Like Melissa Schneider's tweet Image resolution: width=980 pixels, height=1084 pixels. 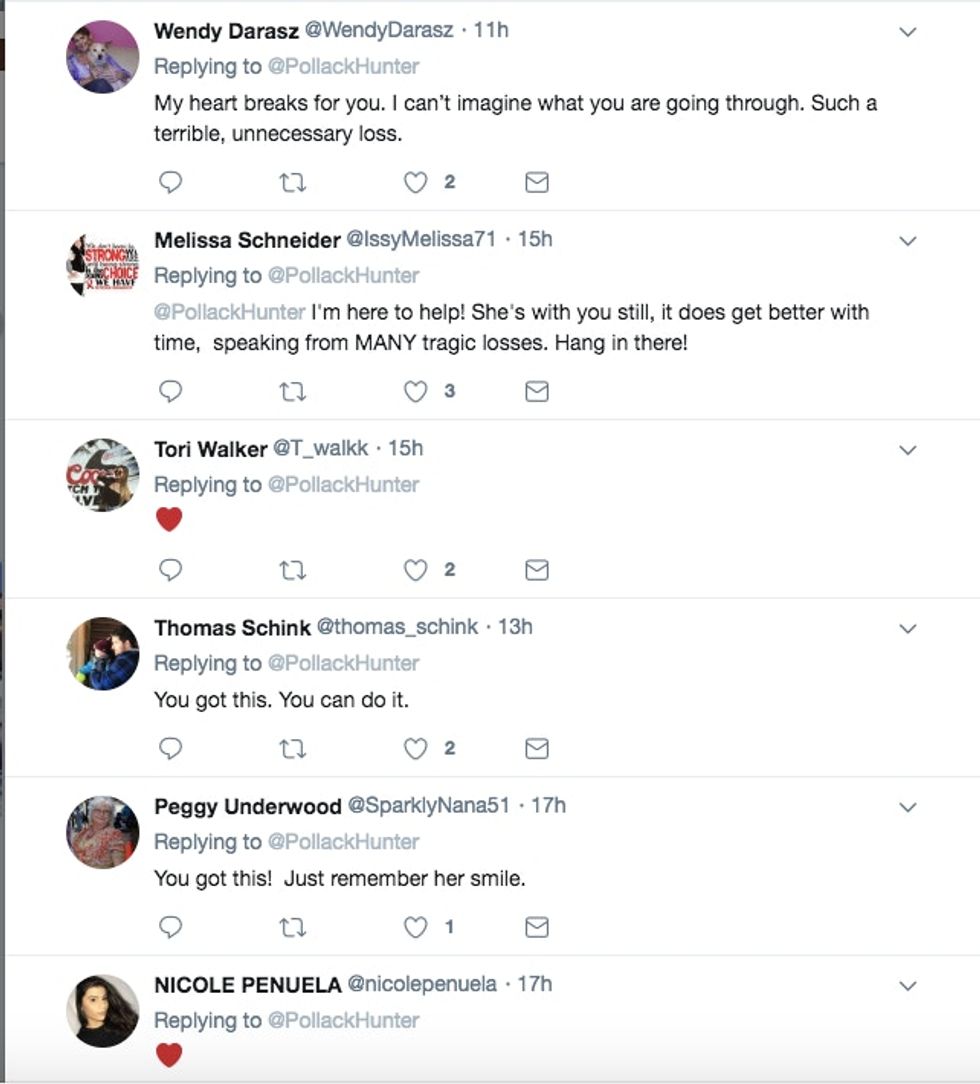coord(415,392)
